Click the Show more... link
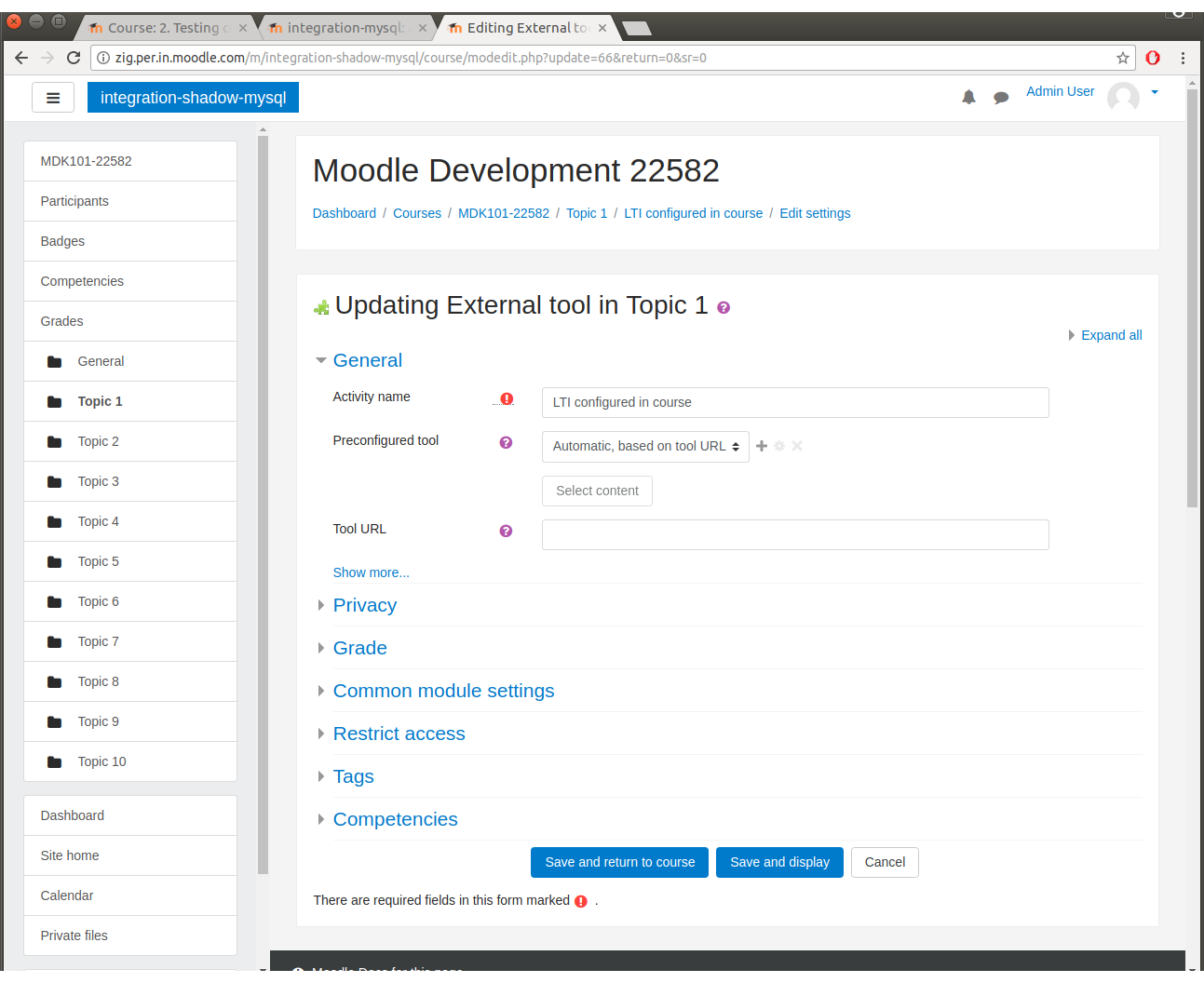Screen dimensions: 1204x983 point(371,572)
